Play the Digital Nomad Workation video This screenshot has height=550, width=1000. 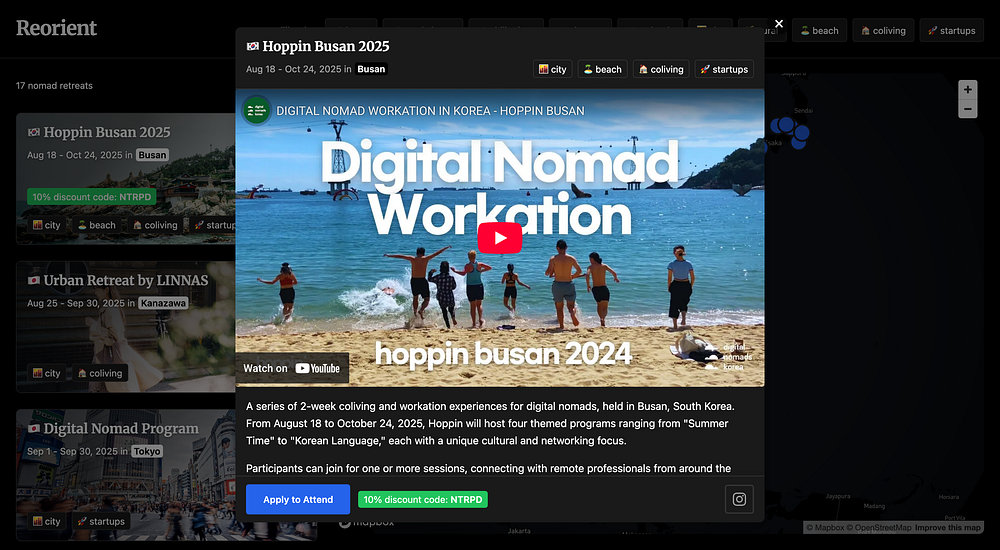click(499, 238)
